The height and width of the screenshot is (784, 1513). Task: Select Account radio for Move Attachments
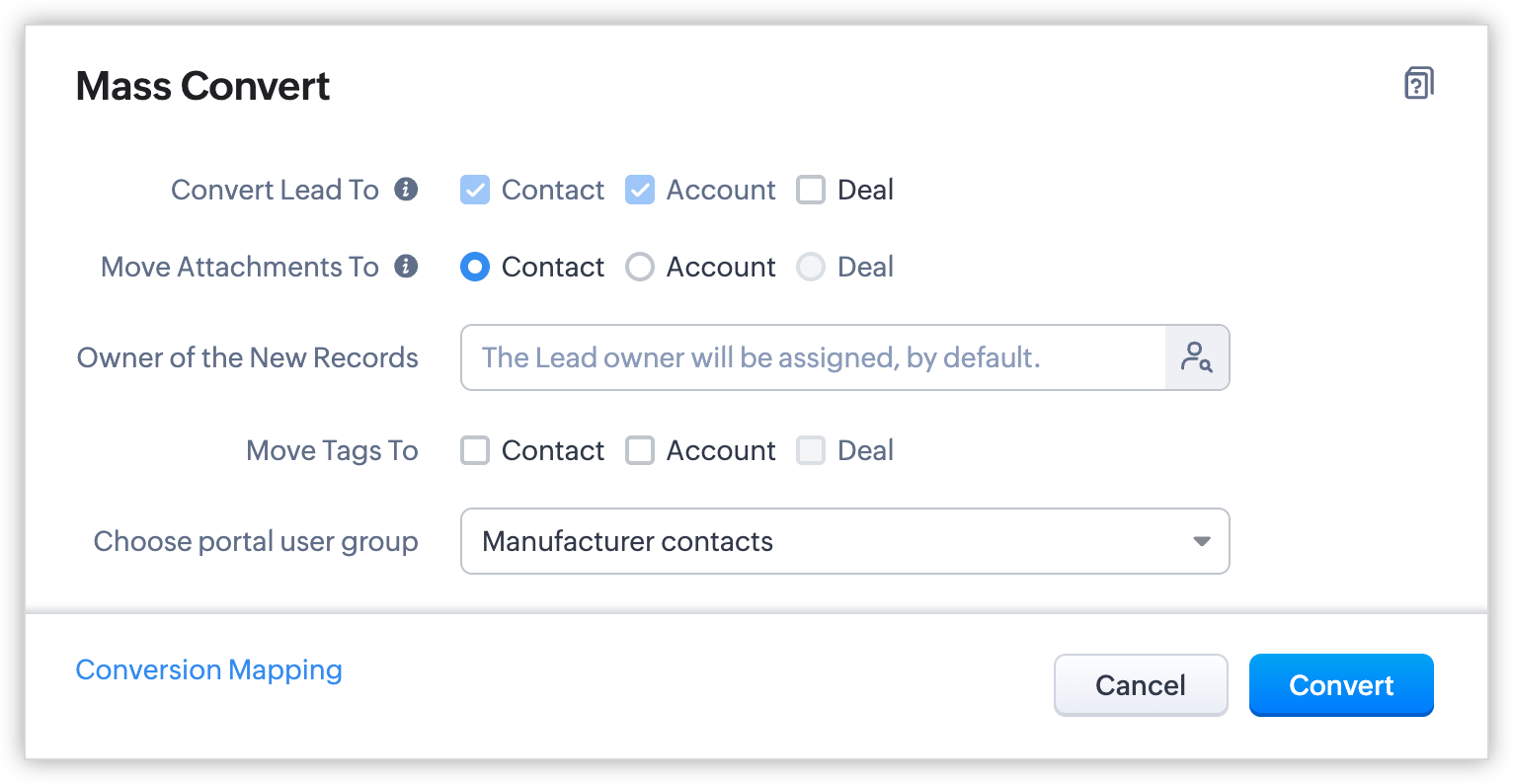tap(640, 267)
